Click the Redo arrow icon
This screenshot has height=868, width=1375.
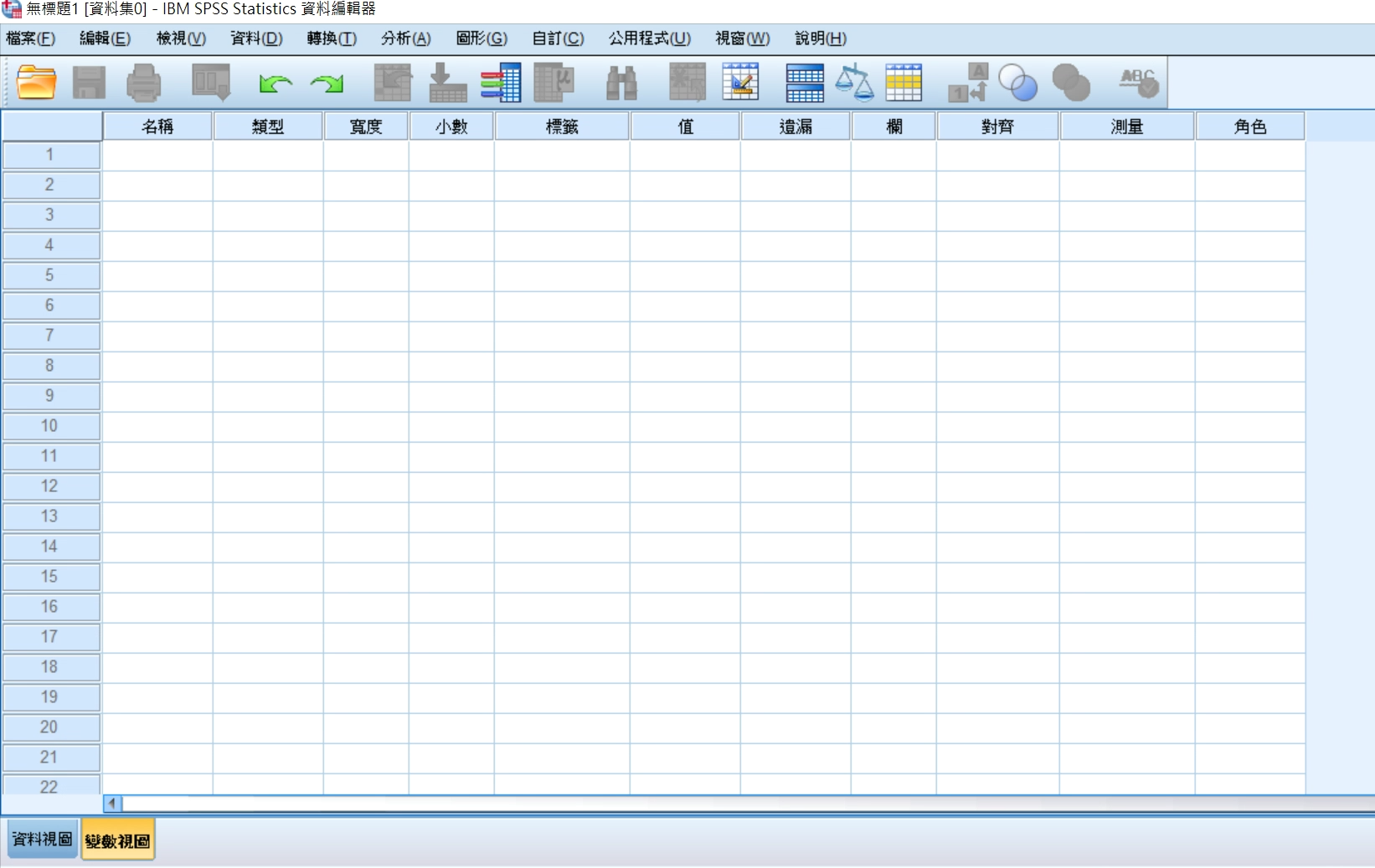(327, 84)
